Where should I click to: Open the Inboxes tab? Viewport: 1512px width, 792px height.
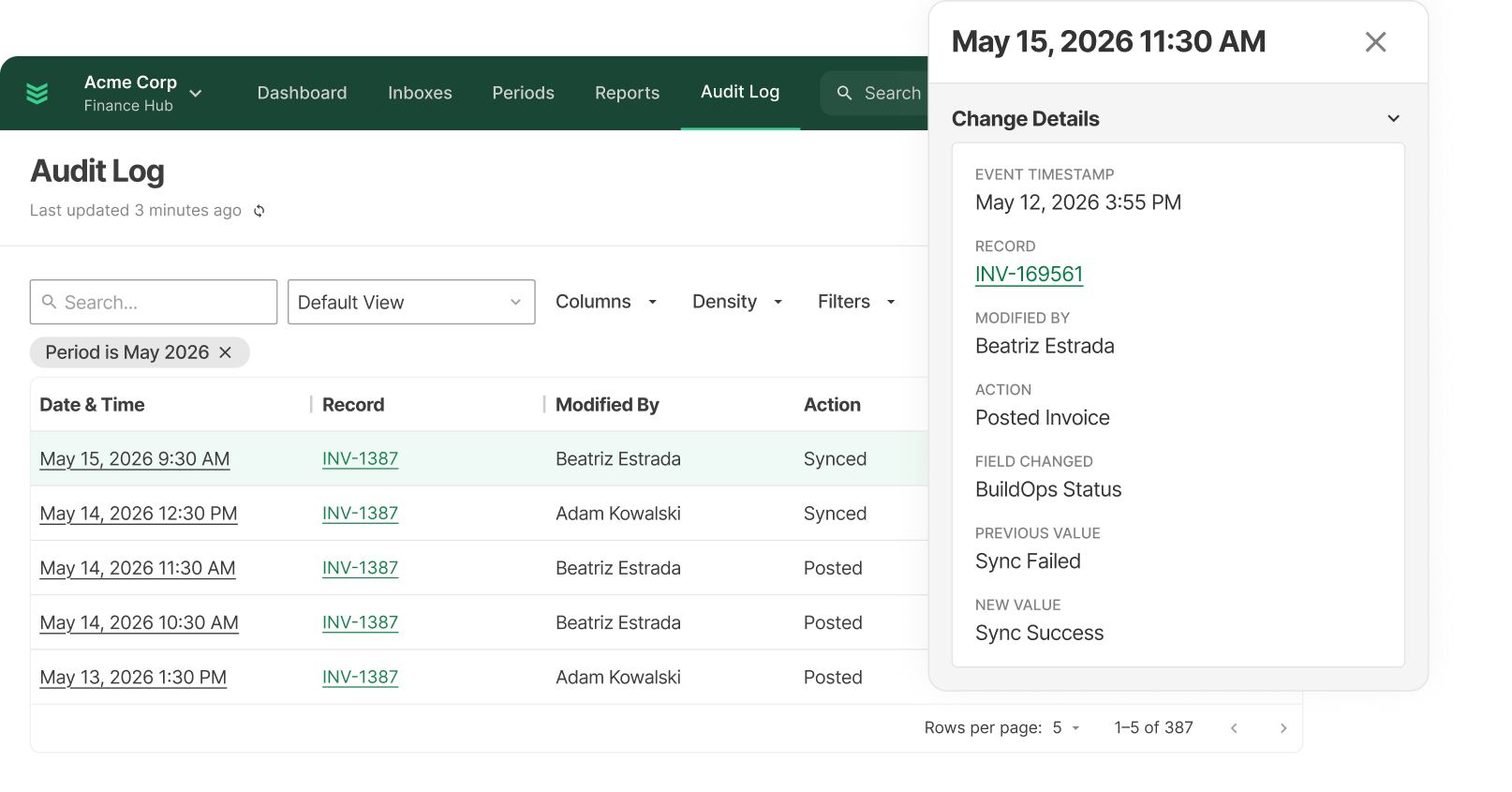tap(420, 93)
